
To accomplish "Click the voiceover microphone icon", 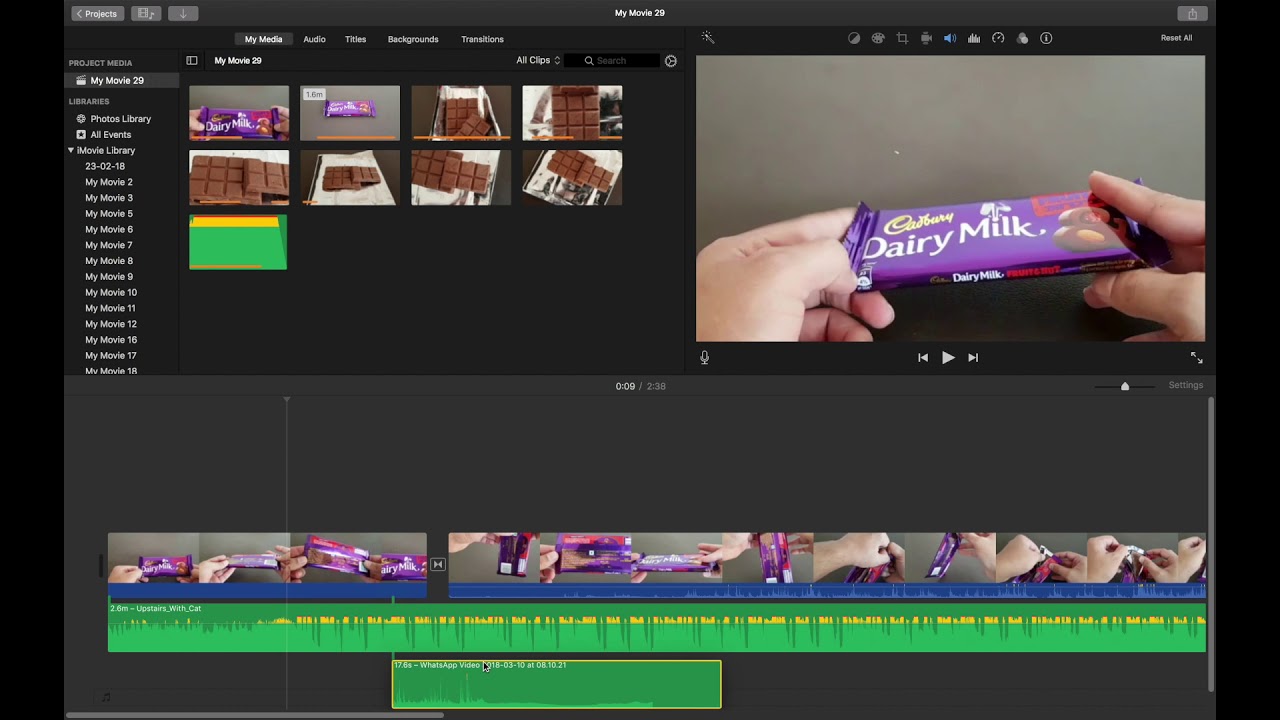I will (x=704, y=357).
